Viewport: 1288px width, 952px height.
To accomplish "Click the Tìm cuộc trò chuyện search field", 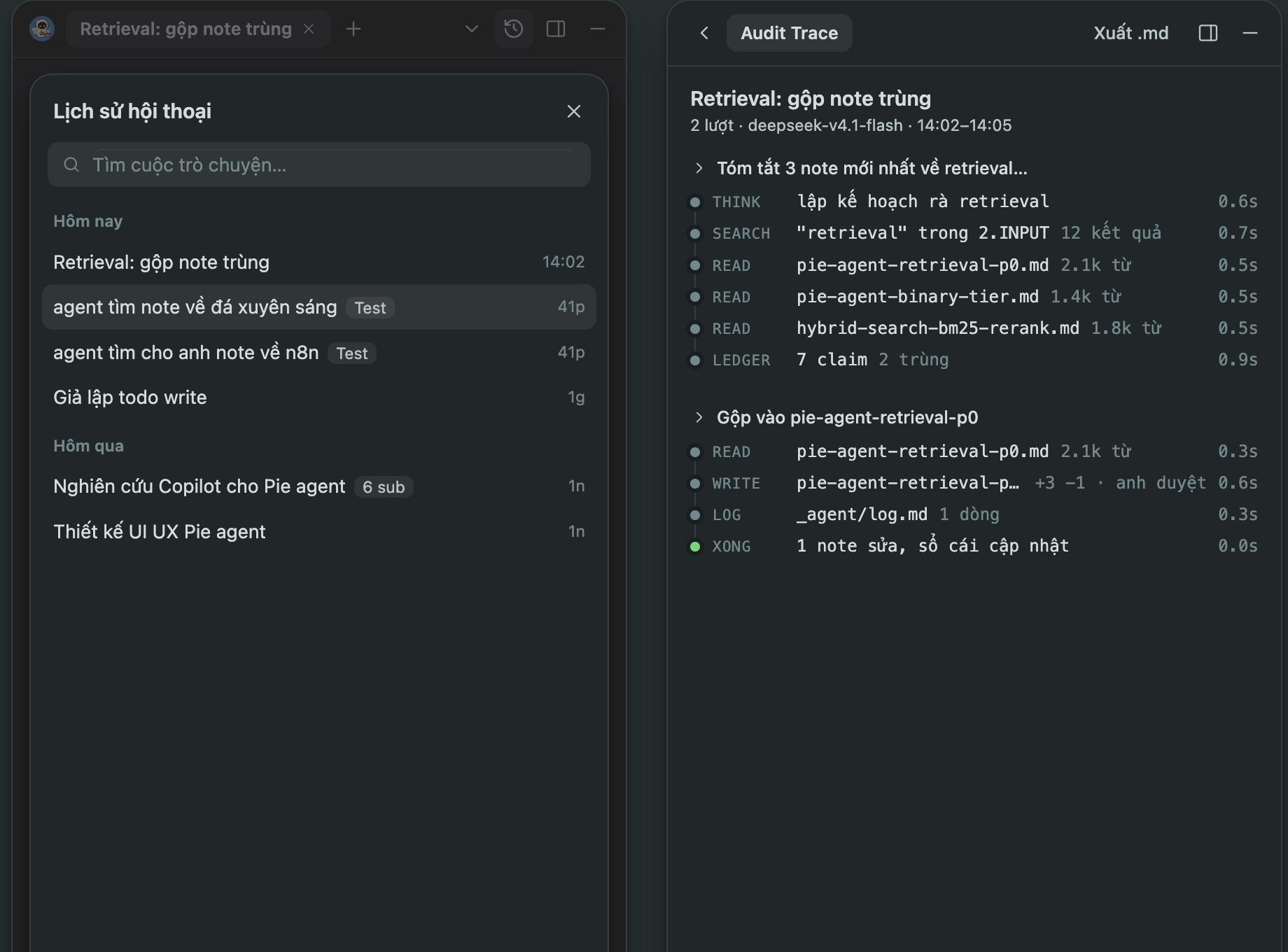I will coord(319,164).
